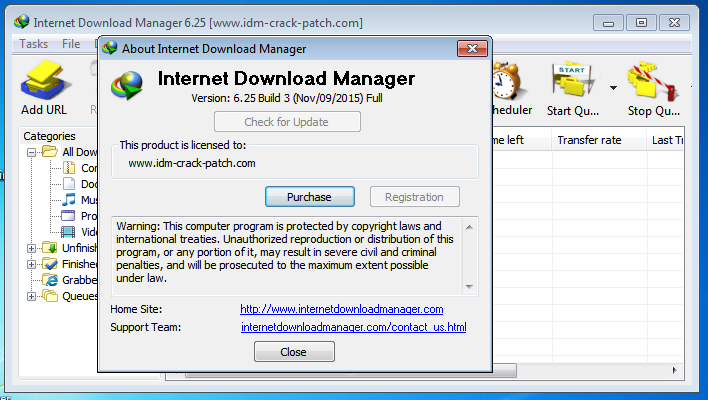Select the Compressed category archive icon

[x=69, y=168]
